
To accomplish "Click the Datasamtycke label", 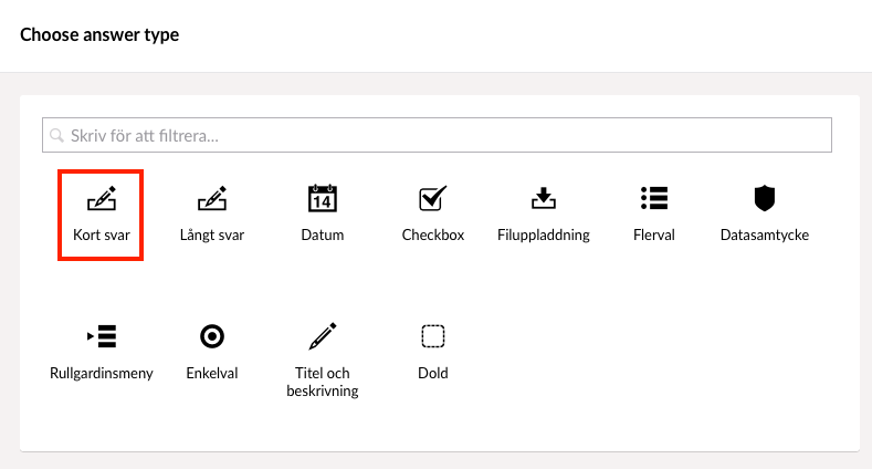I will tap(765, 235).
